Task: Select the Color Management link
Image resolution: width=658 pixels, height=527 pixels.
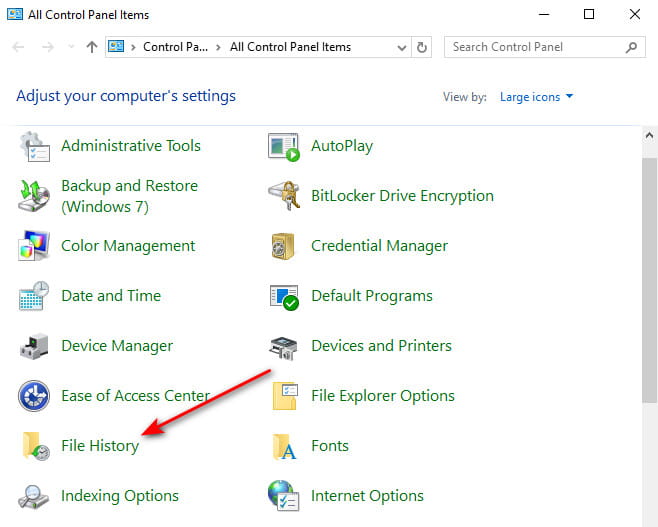Action: click(x=128, y=246)
